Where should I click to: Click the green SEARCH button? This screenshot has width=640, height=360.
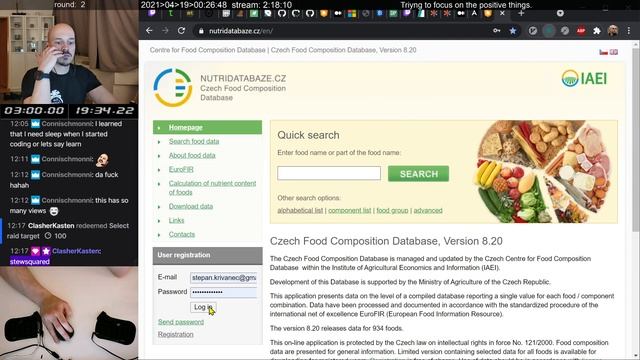[x=418, y=174]
